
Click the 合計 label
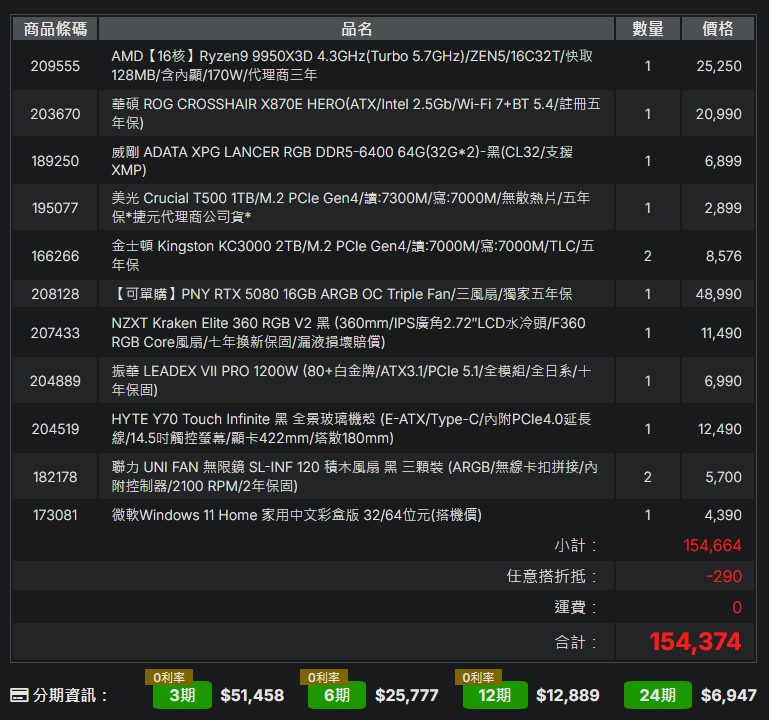coord(575,642)
